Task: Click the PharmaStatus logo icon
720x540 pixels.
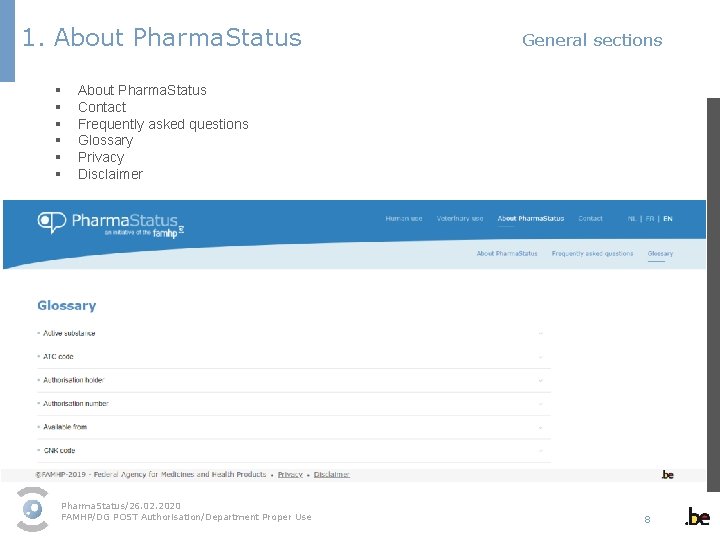Action: [52, 222]
